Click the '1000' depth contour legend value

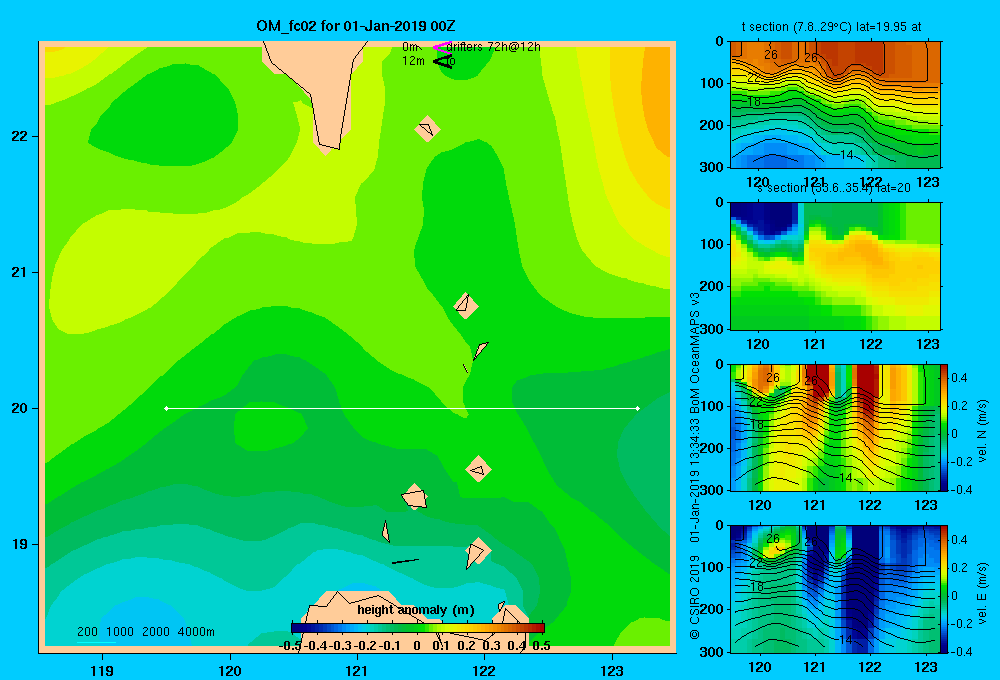tap(120, 632)
